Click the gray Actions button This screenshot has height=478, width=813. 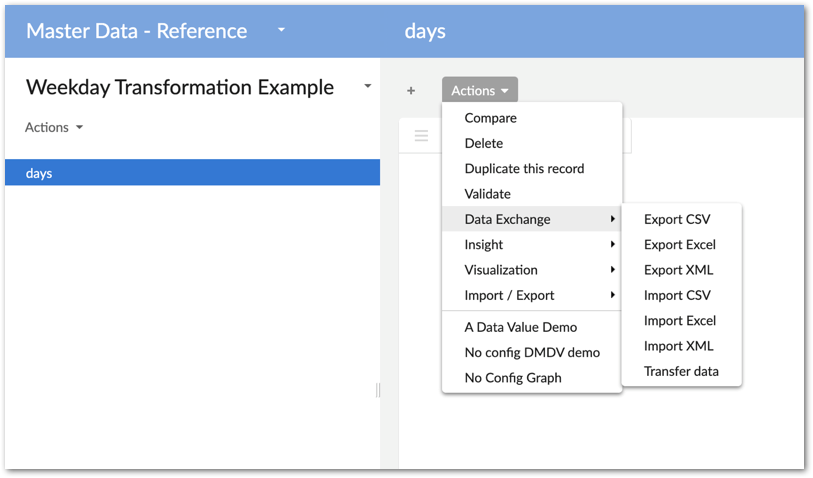[x=480, y=91]
